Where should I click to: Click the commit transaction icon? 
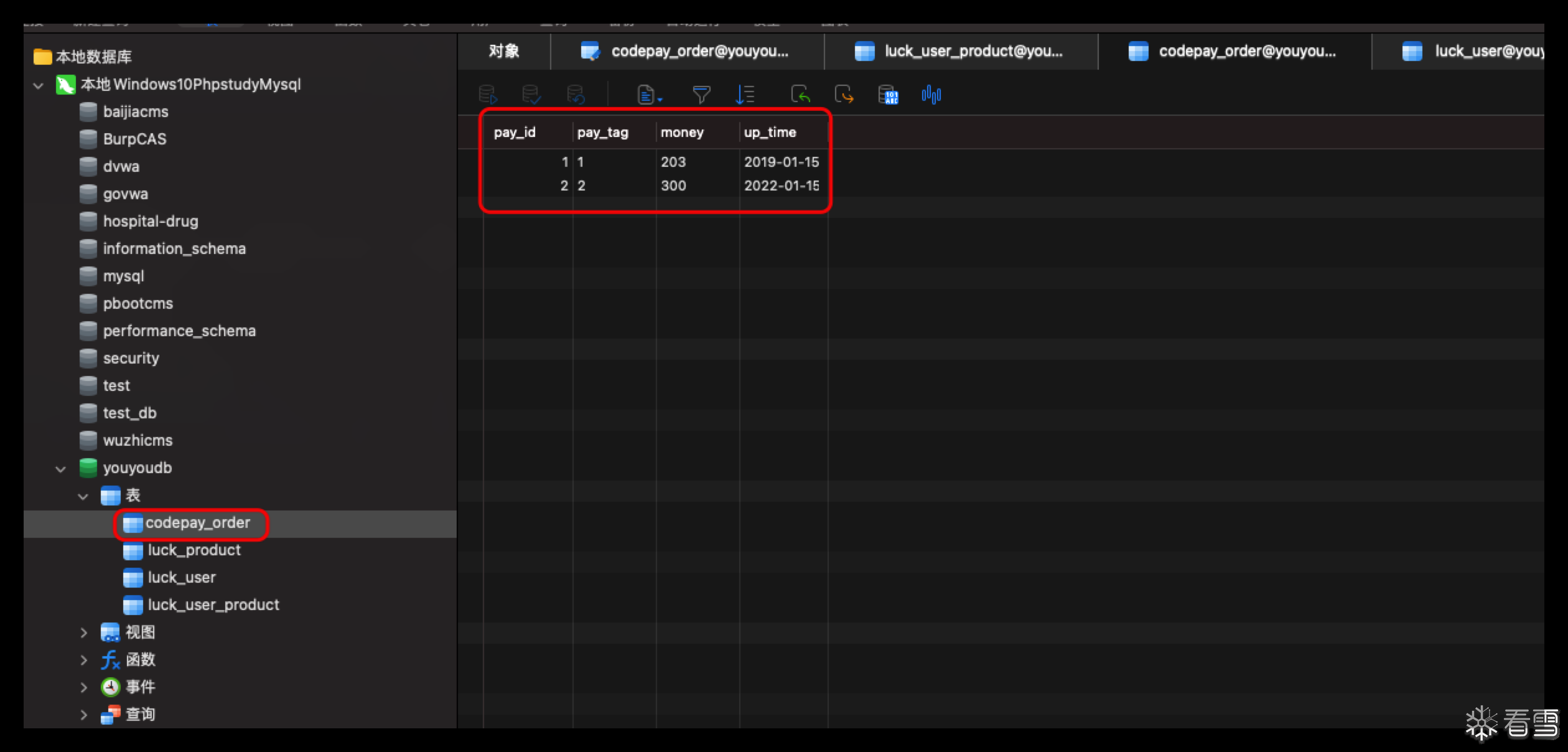pos(531,95)
